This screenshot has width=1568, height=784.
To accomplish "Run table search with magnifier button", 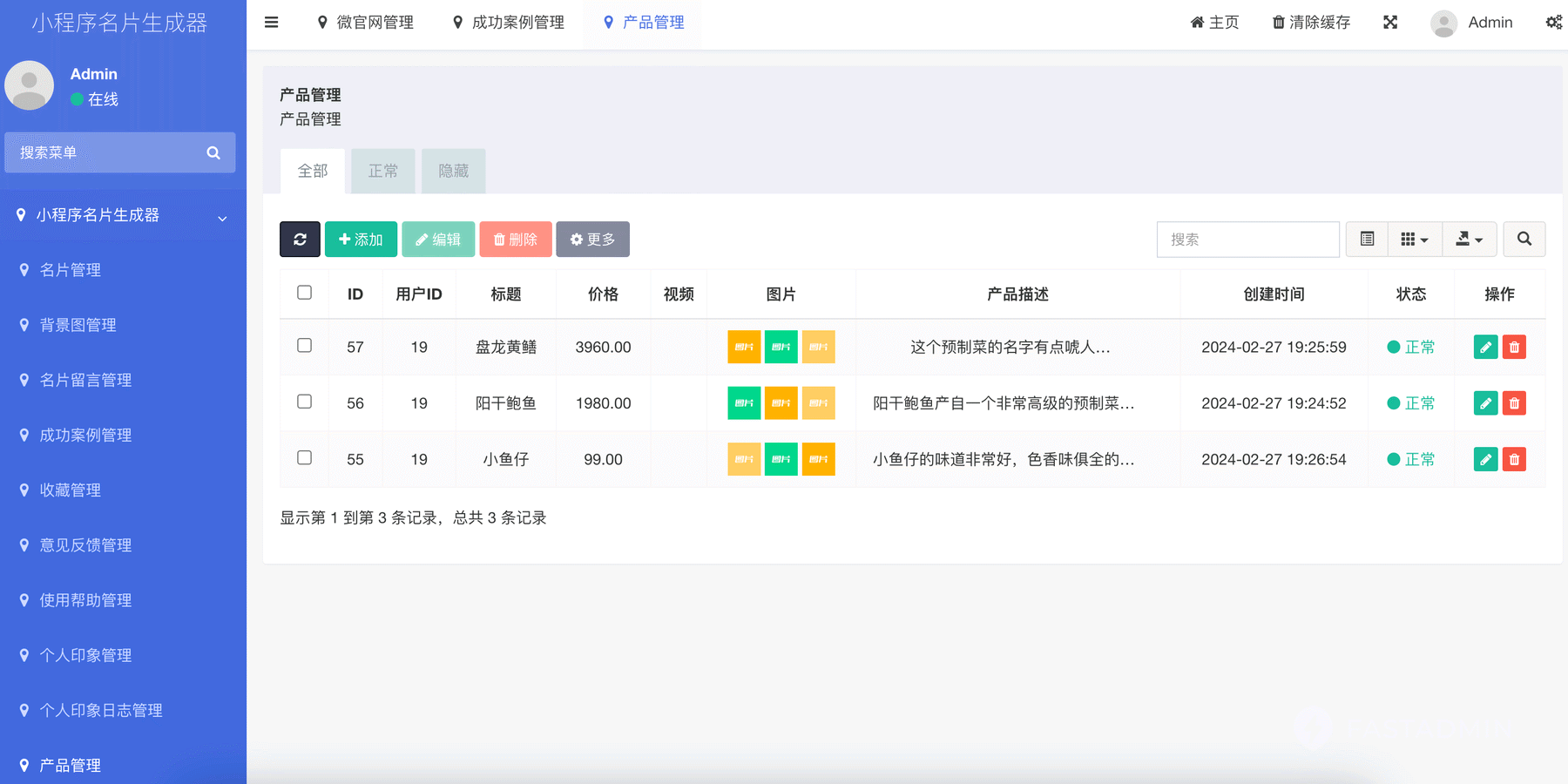I will click(1524, 239).
